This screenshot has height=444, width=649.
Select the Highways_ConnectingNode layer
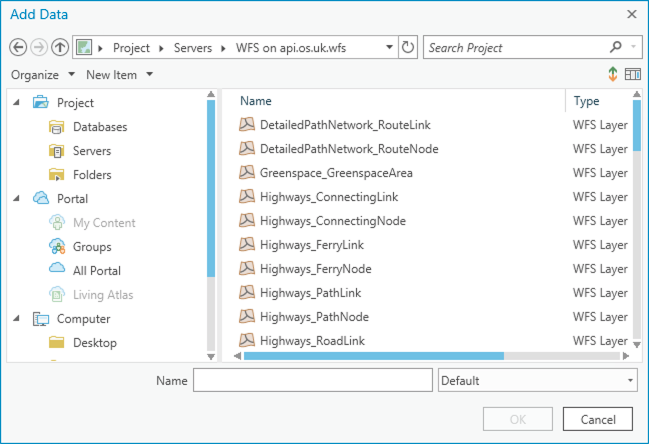tap(333, 221)
